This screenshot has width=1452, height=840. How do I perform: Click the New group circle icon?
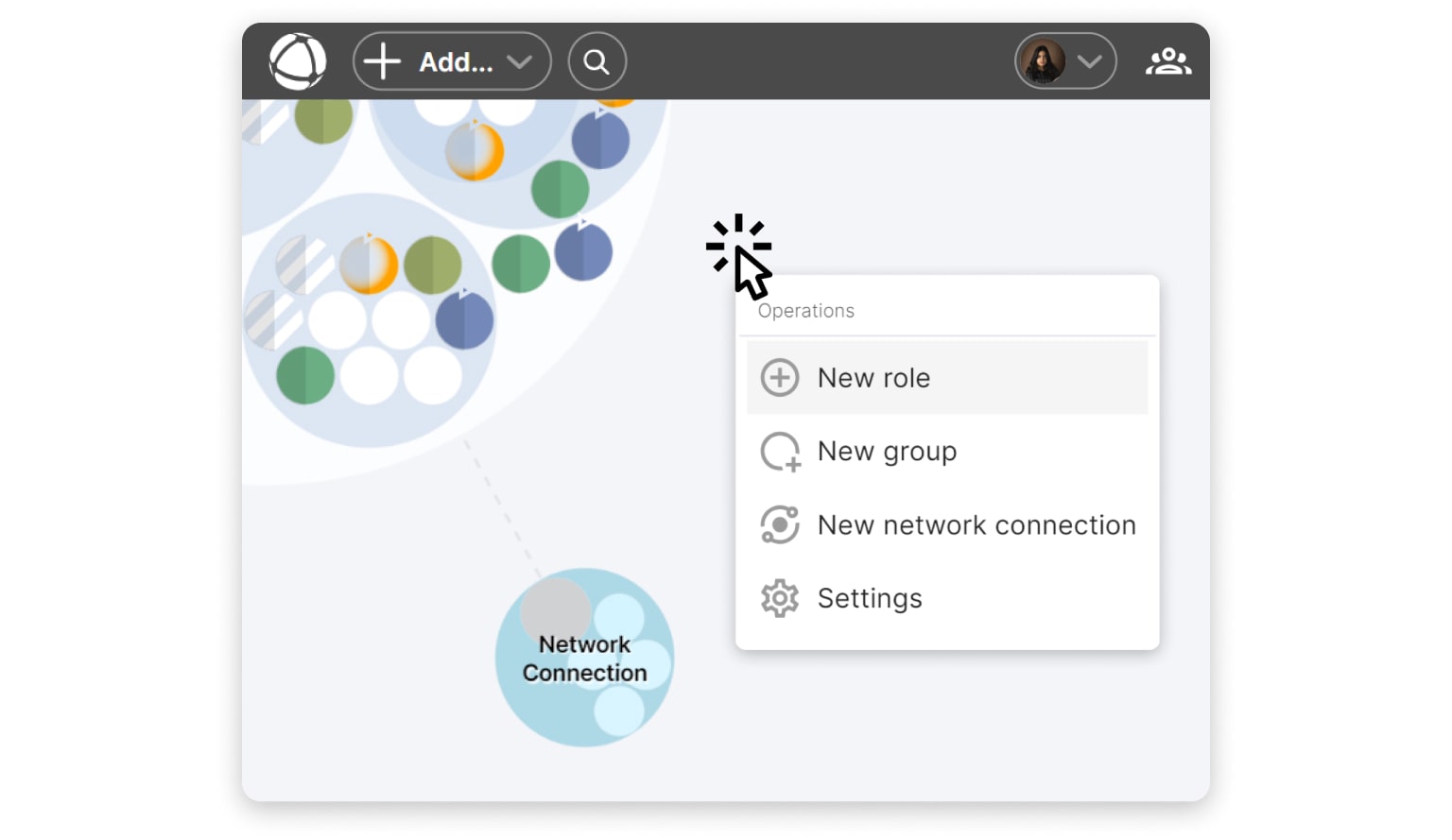[780, 452]
